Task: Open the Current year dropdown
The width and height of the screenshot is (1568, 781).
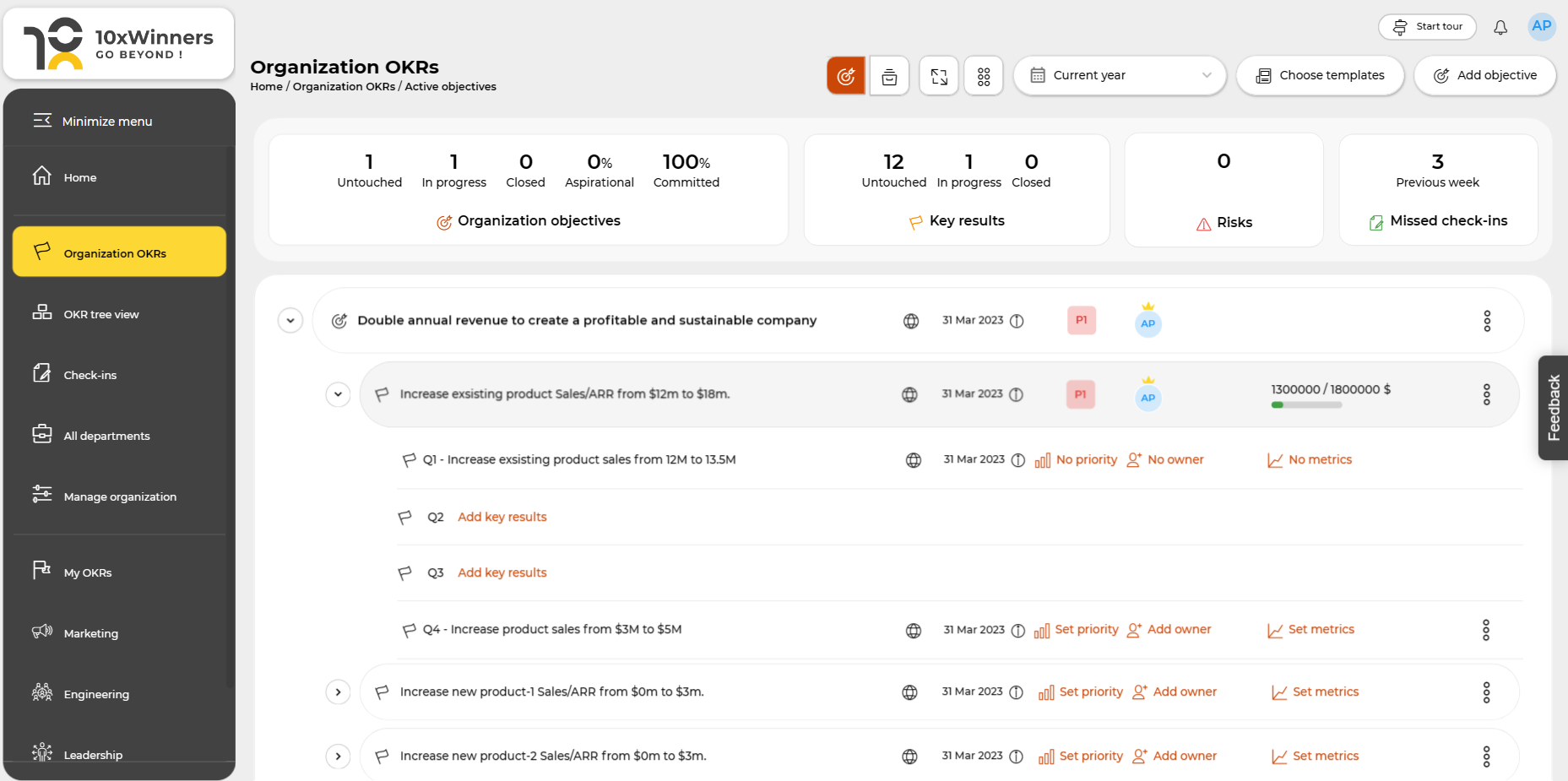Action: coord(1120,75)
